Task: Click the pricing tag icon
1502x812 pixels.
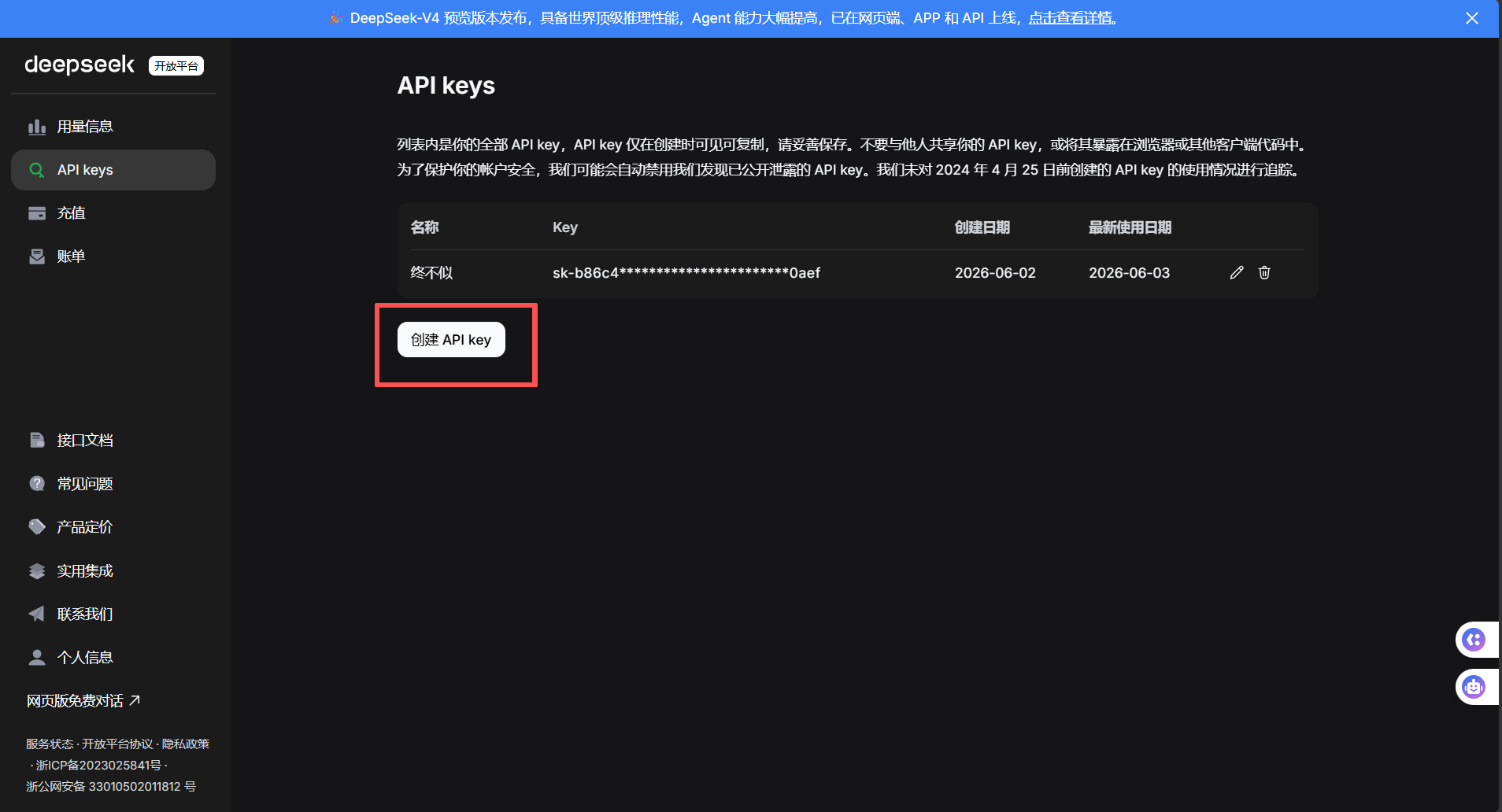Action: coord(37,526)
